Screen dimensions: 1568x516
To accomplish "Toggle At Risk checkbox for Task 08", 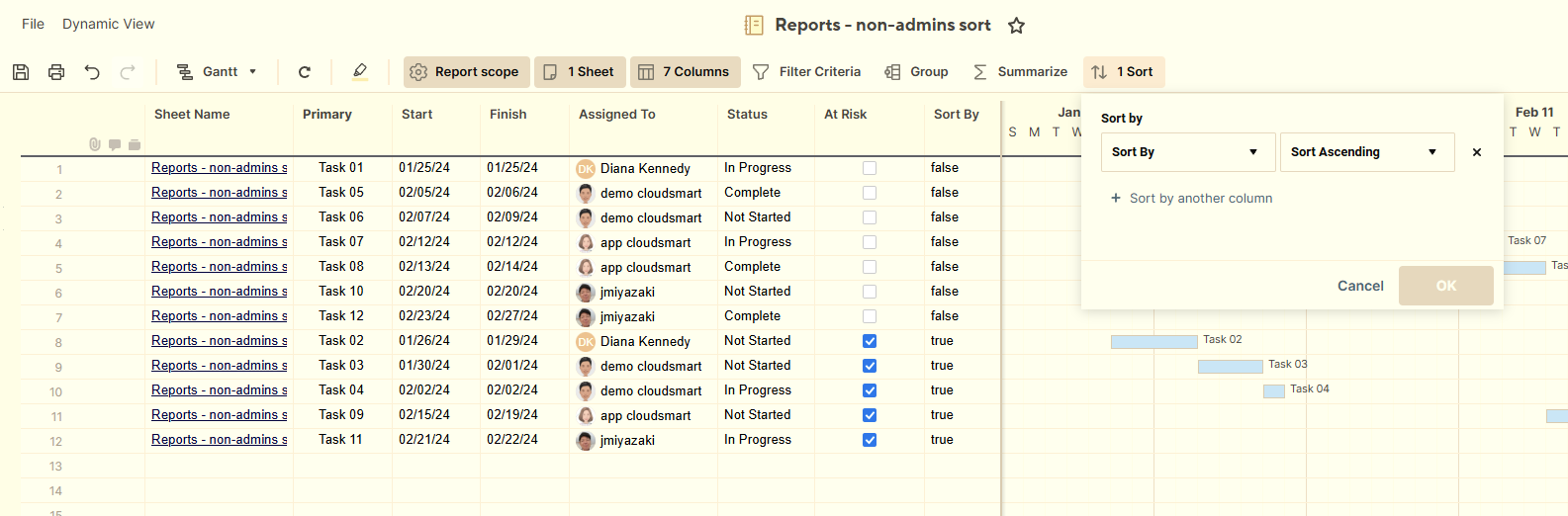I will (x=870, y=267).
